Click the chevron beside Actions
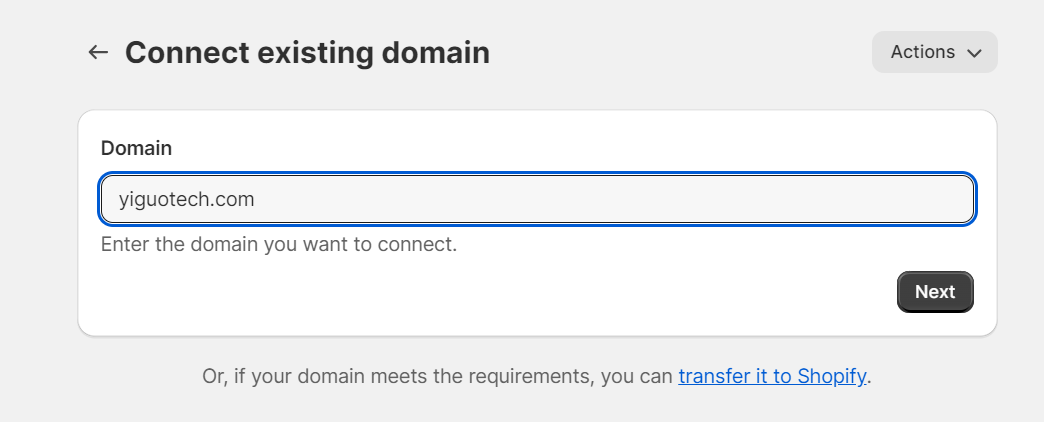This screenshot has height=422, width=1044. click(974, 53)
